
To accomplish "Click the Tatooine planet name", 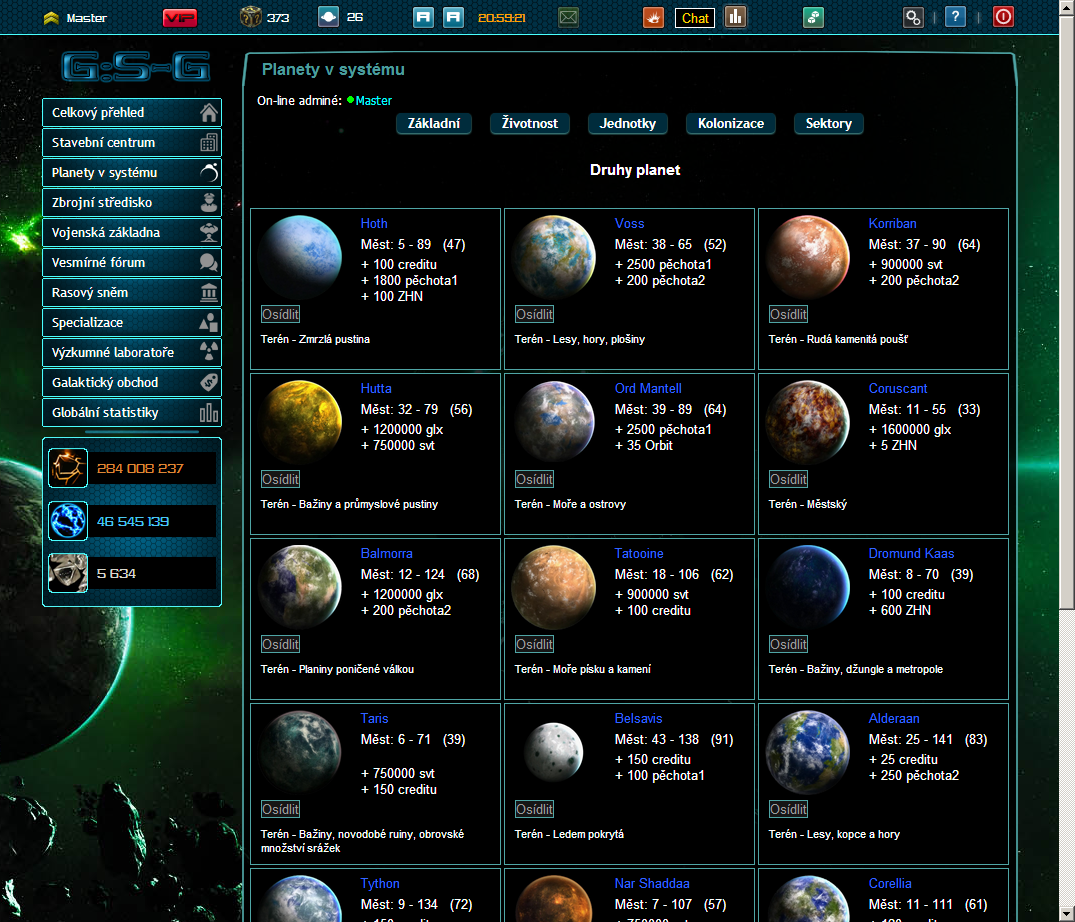I will (639, 553).
